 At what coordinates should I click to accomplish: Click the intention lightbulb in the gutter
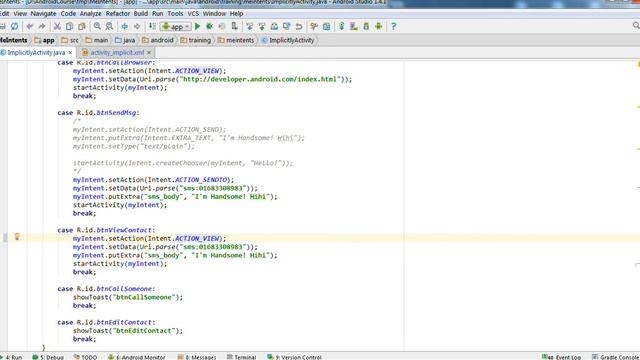point(17,237)
